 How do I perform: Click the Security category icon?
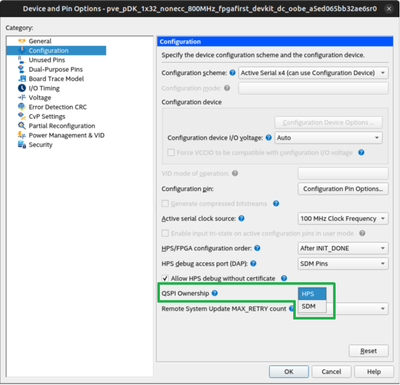point(22,145)
